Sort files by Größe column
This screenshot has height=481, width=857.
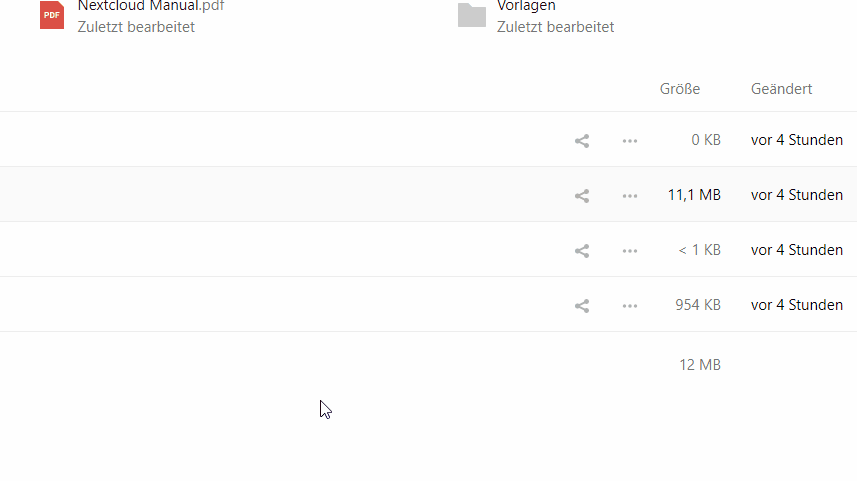click(680, 89)
